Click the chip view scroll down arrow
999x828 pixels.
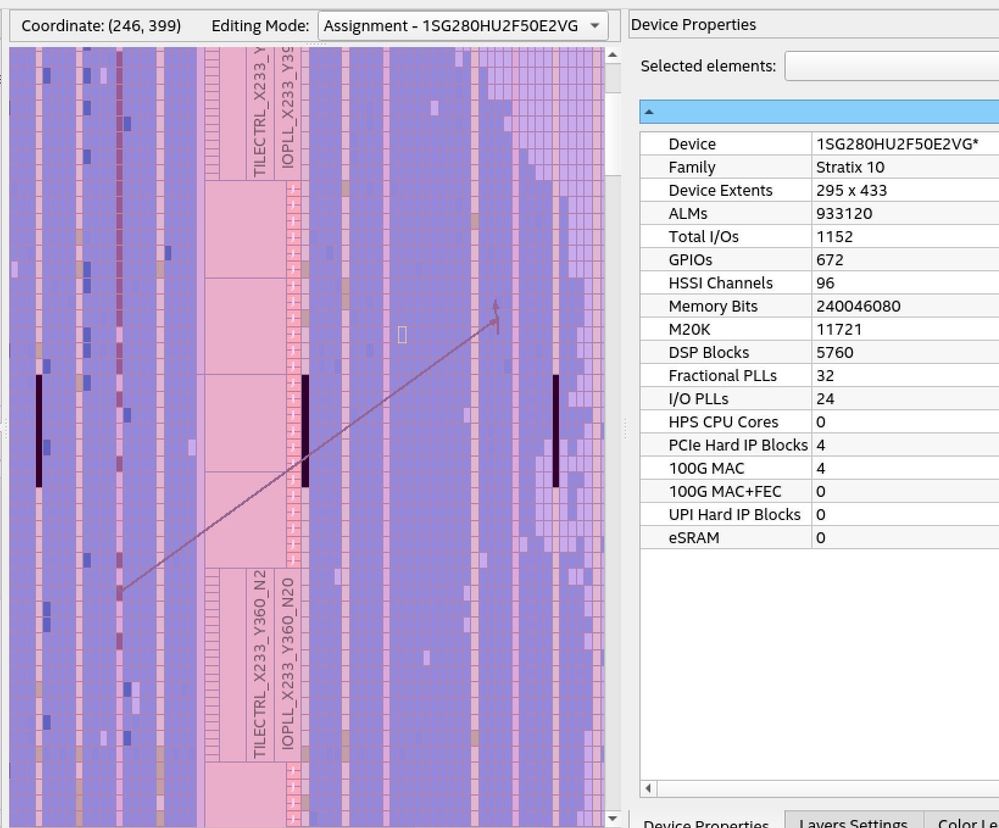coord(612,819)
